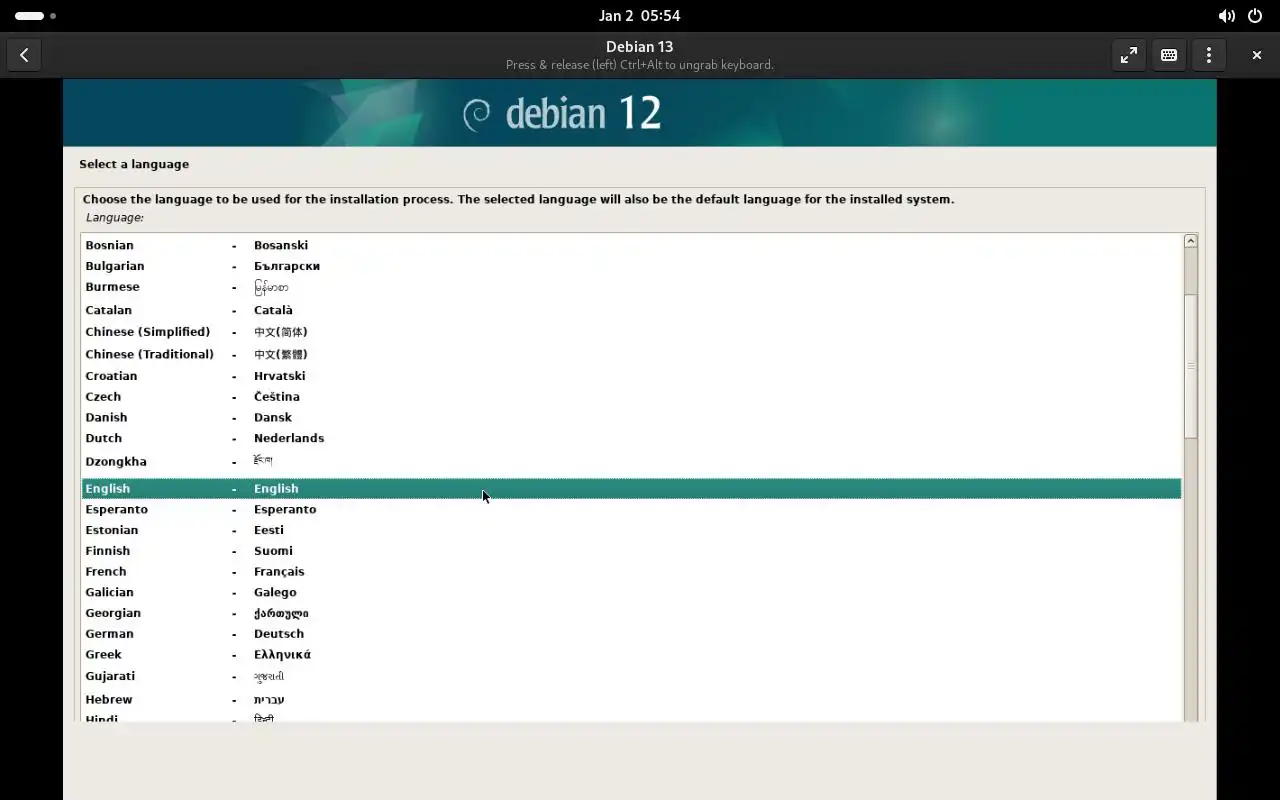Click the Debian 13 window title
This screenshot has width=1280, height=800.
(x=639, y=47)
